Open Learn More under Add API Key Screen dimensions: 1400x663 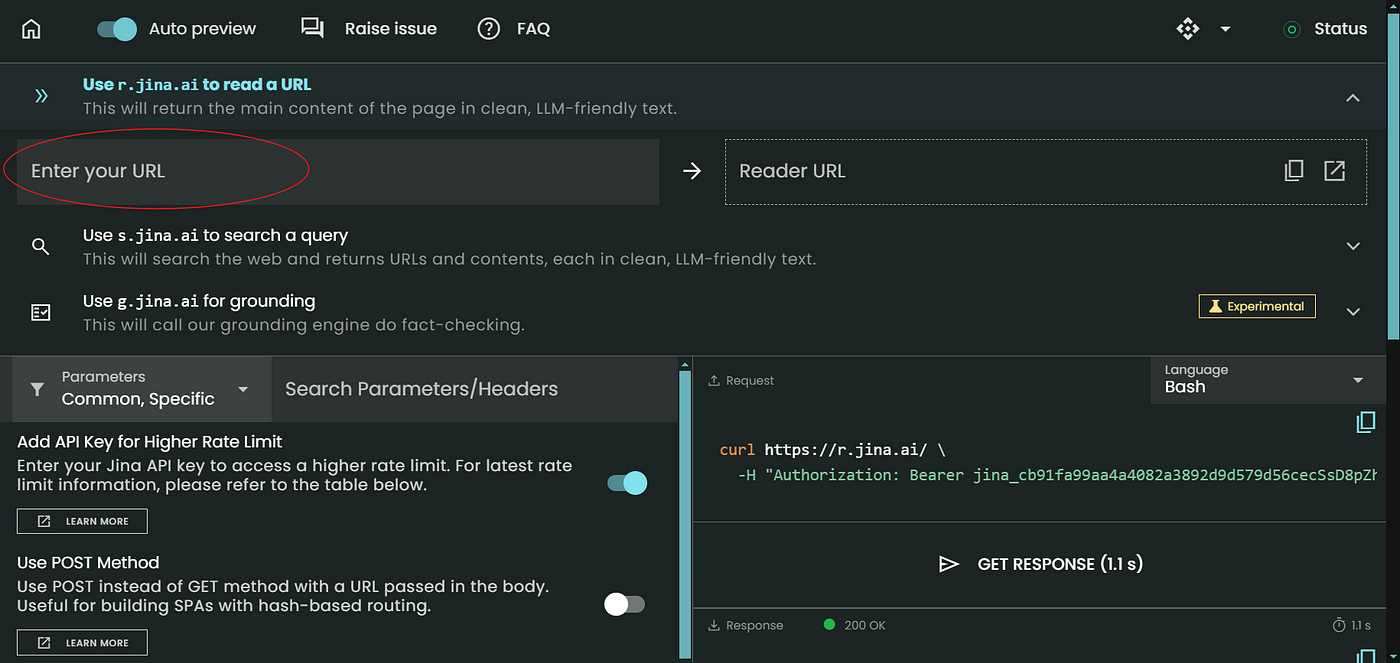click(82, 521)
